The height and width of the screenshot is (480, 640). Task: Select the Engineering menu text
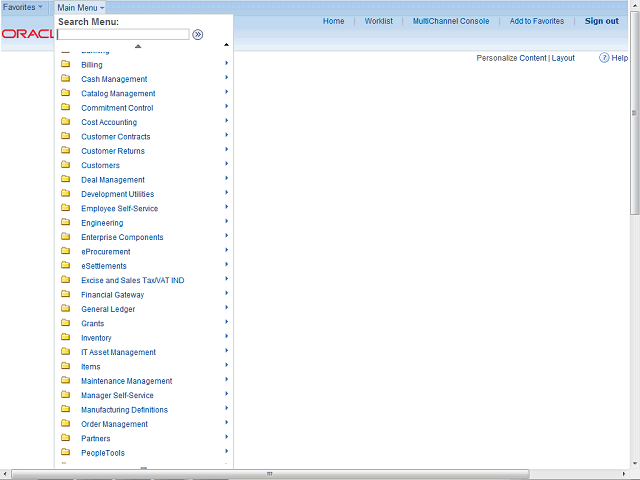tap(102, 223)
